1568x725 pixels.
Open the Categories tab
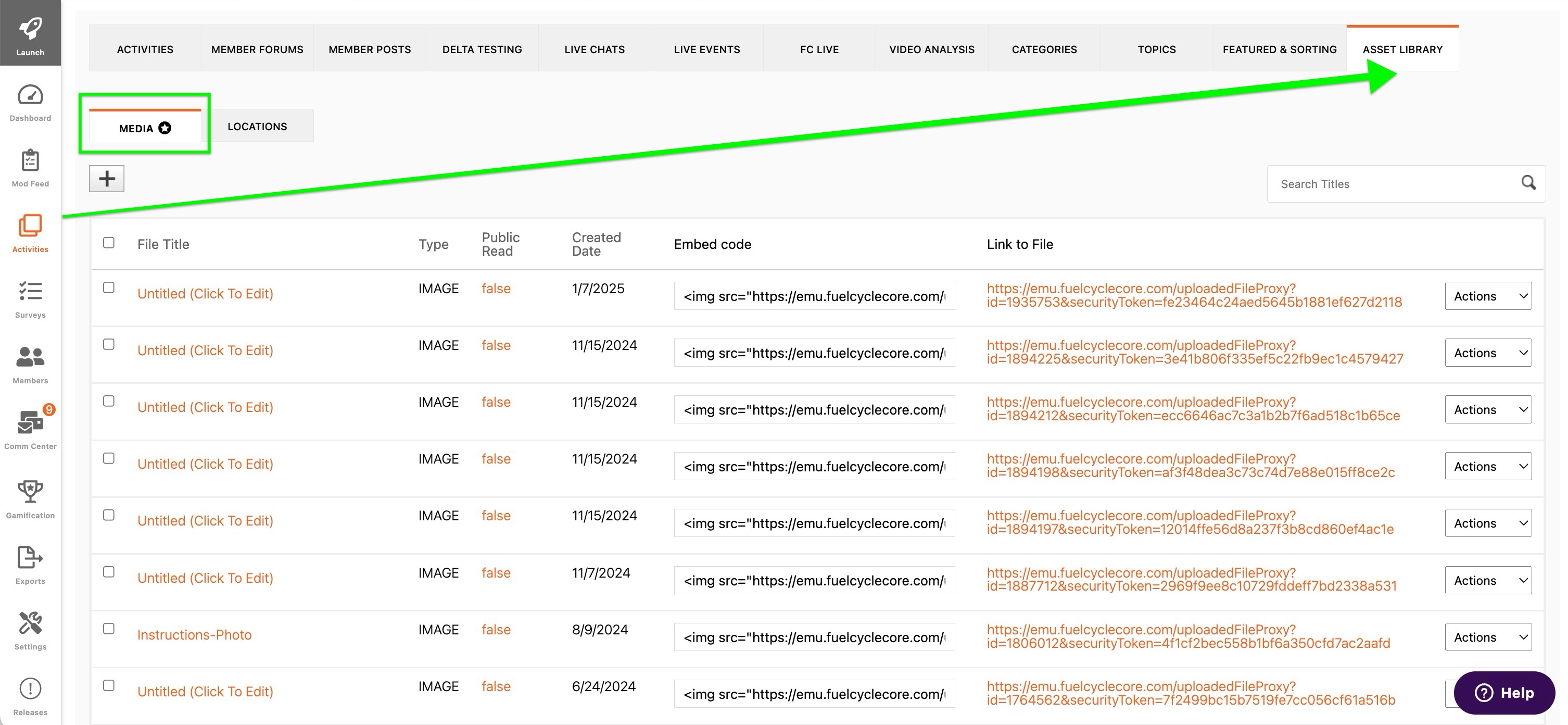[1044, 49]
